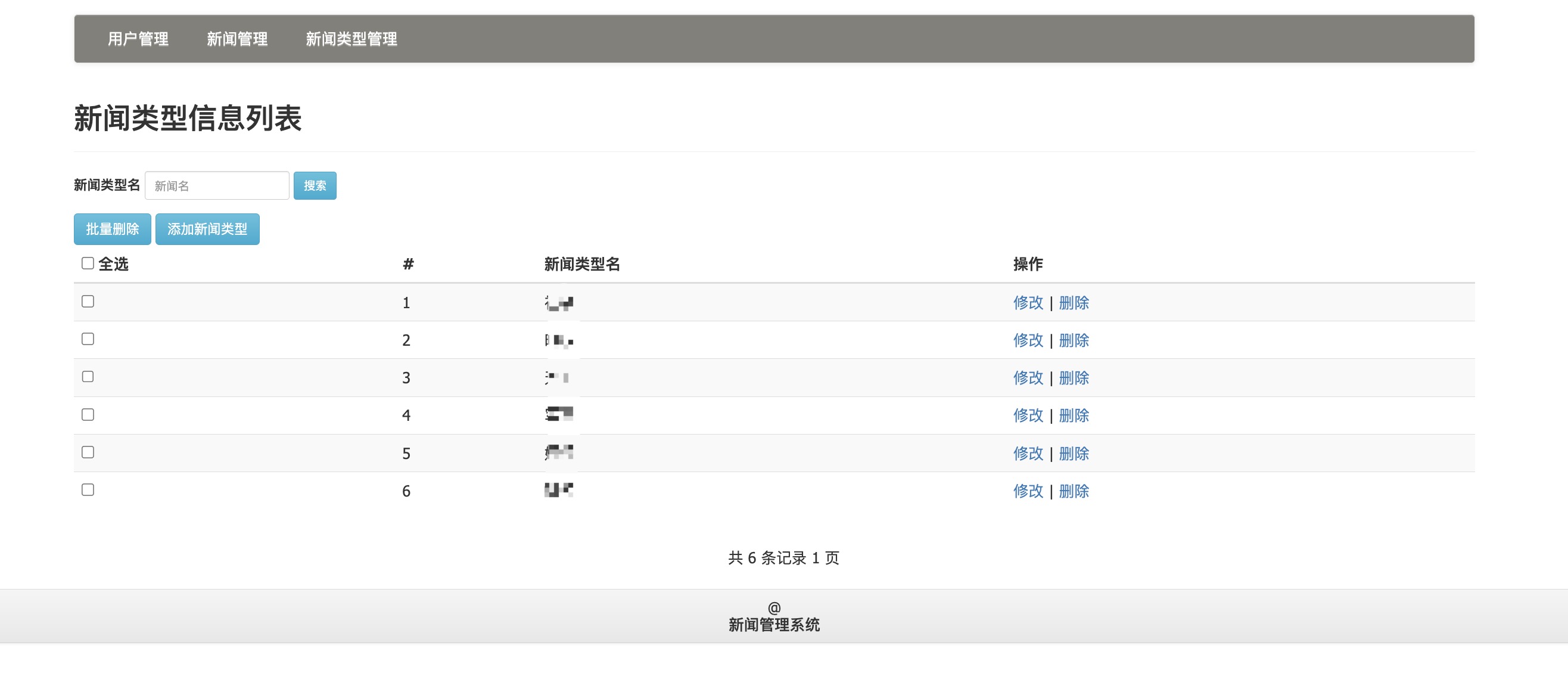Image resolution: width=1568 pixels, height=676 pixels.
Task: Open 新闻管理 in the navigation bar
Action: pyautogui.click(x=237, y=39)
